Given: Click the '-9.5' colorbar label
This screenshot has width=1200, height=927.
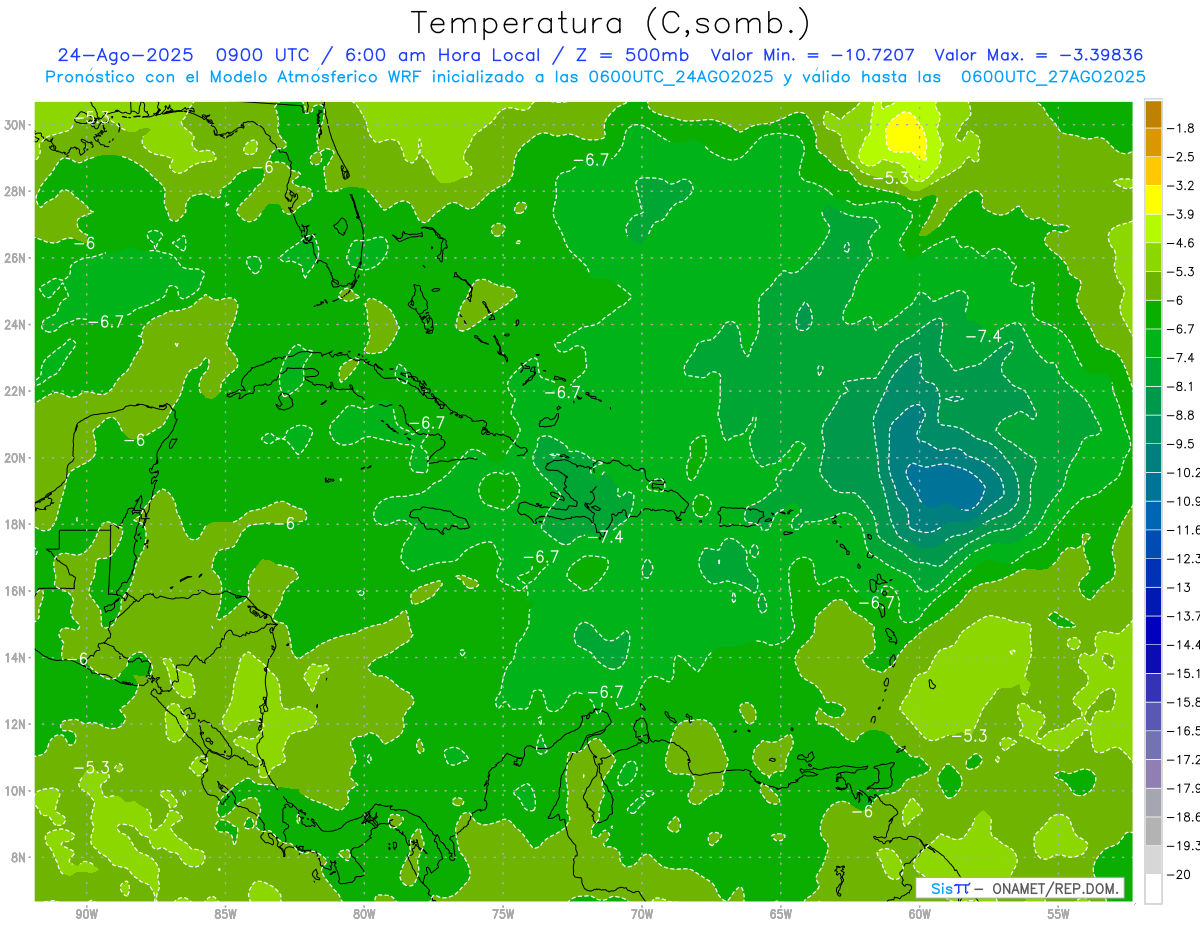Looking at the screenshot, I should [x=1181, y=444].
